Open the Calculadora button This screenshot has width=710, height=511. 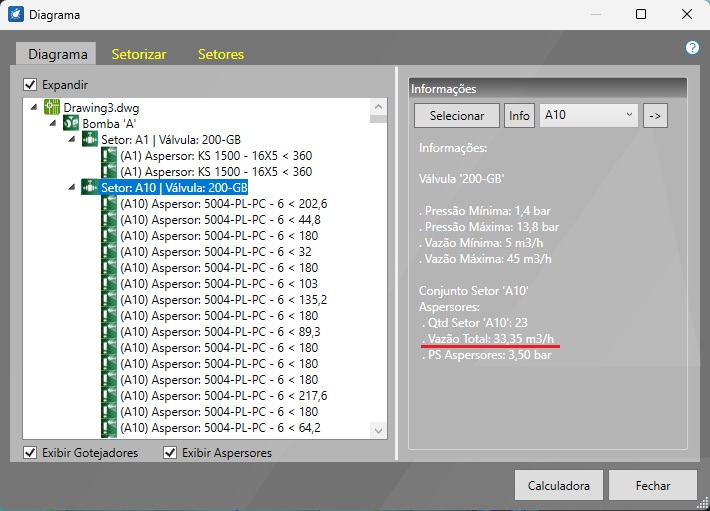click(559, 485)
